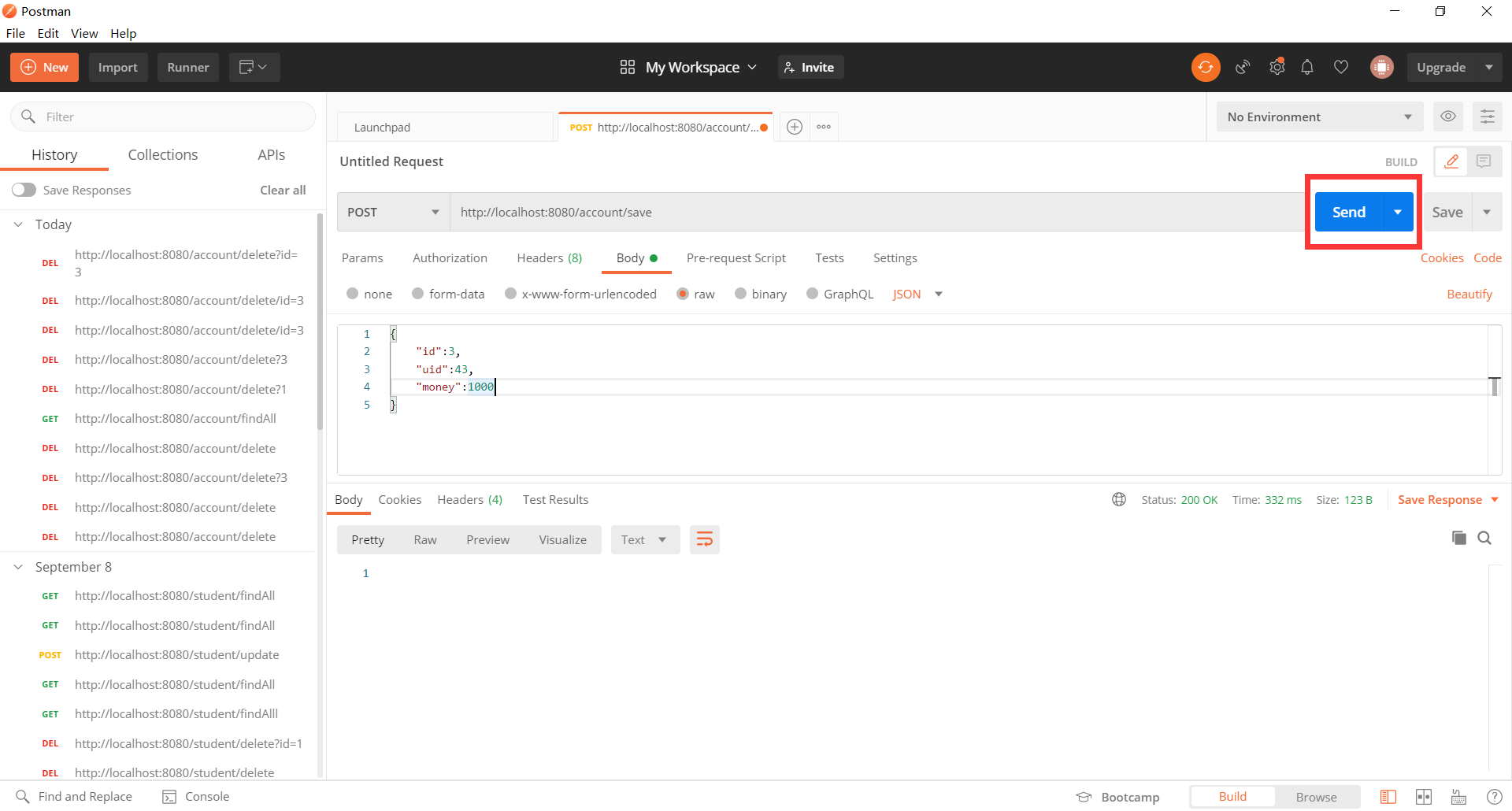Open the Save button dropdown arrow
The height and width of the screenshot is (811, 1512).
[x=1487, y=212]
